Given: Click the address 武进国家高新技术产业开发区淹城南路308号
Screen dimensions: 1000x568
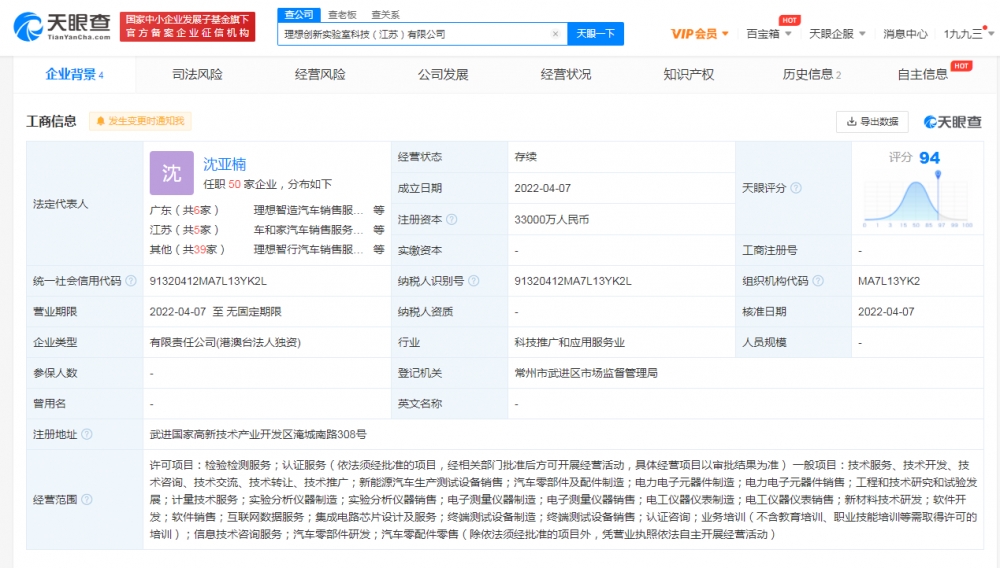Looking at the screenshot, I should pos(258,434).
